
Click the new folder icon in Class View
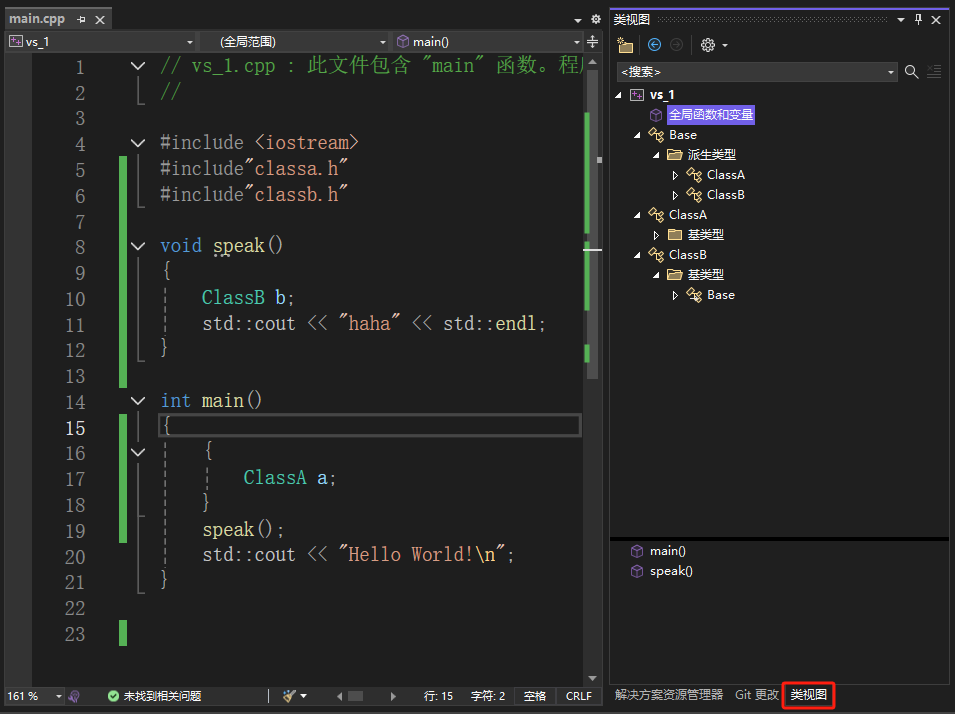click(626, 45)
